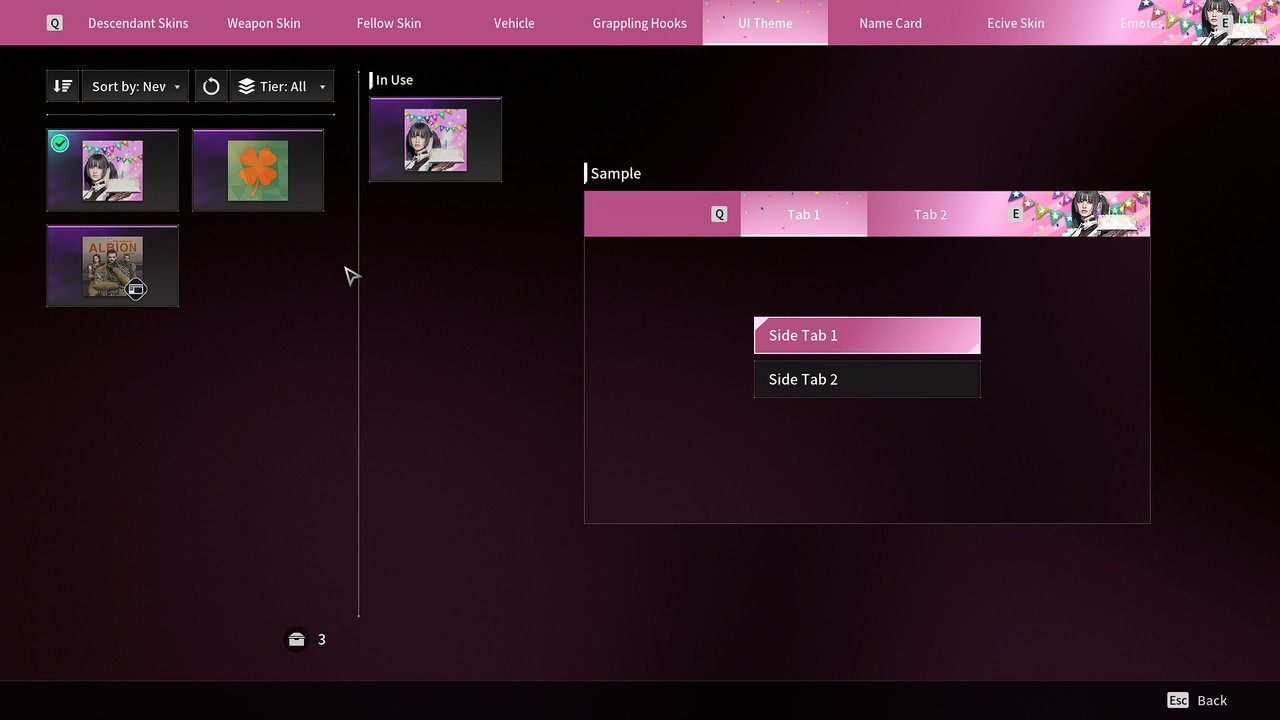1280x720 pixels.
Task: Go to the Vehicle tab
Action: pyautogui.click(x=514, y=23)
